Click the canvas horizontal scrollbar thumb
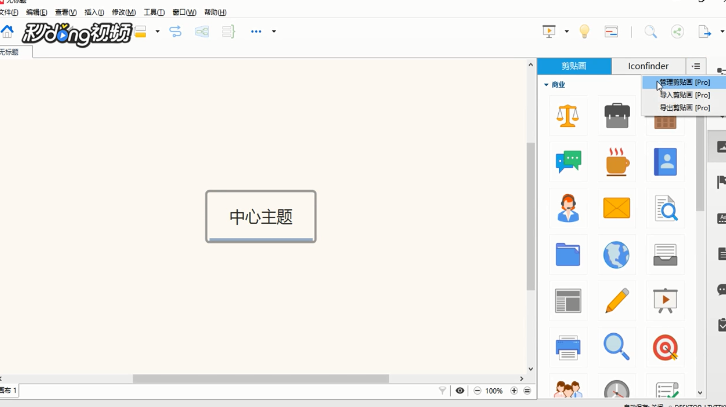 point(261,379)
